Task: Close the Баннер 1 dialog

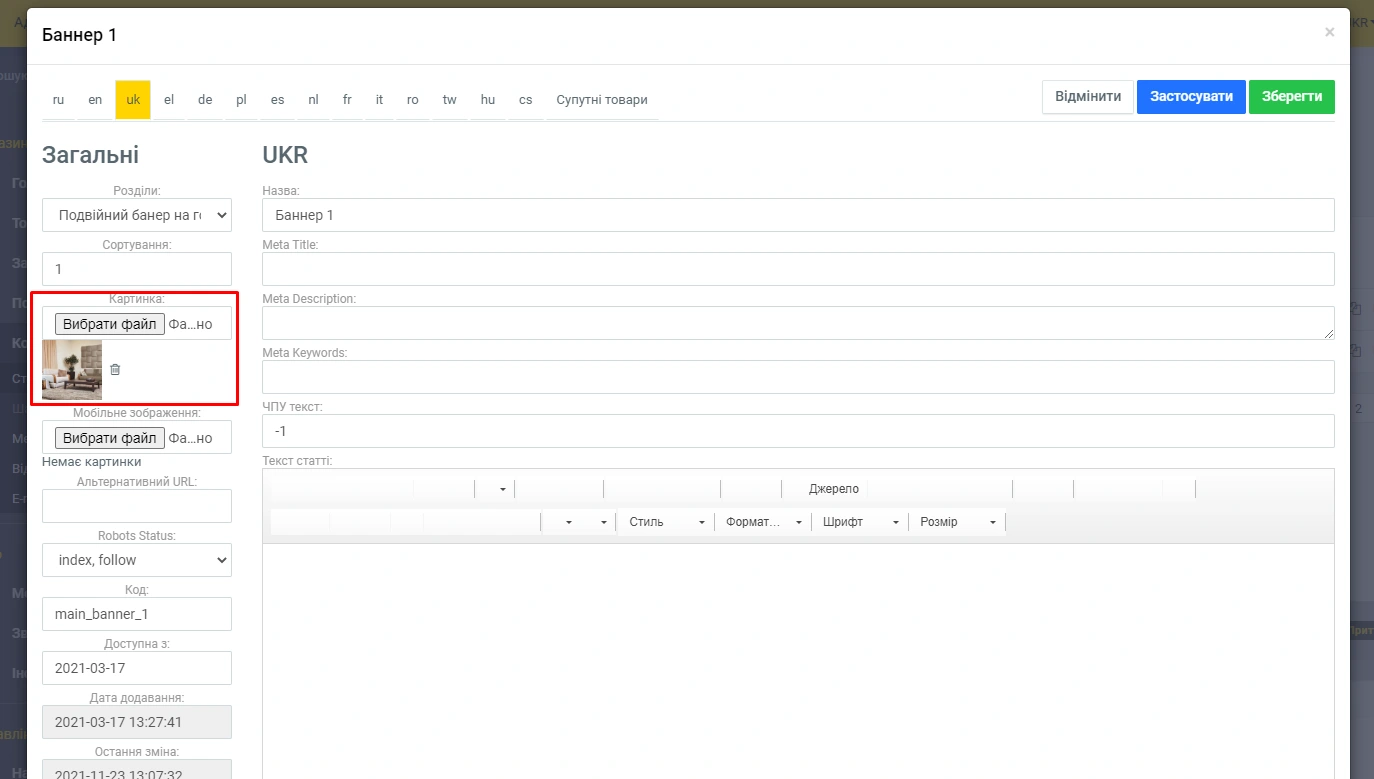Action: 1329,33
